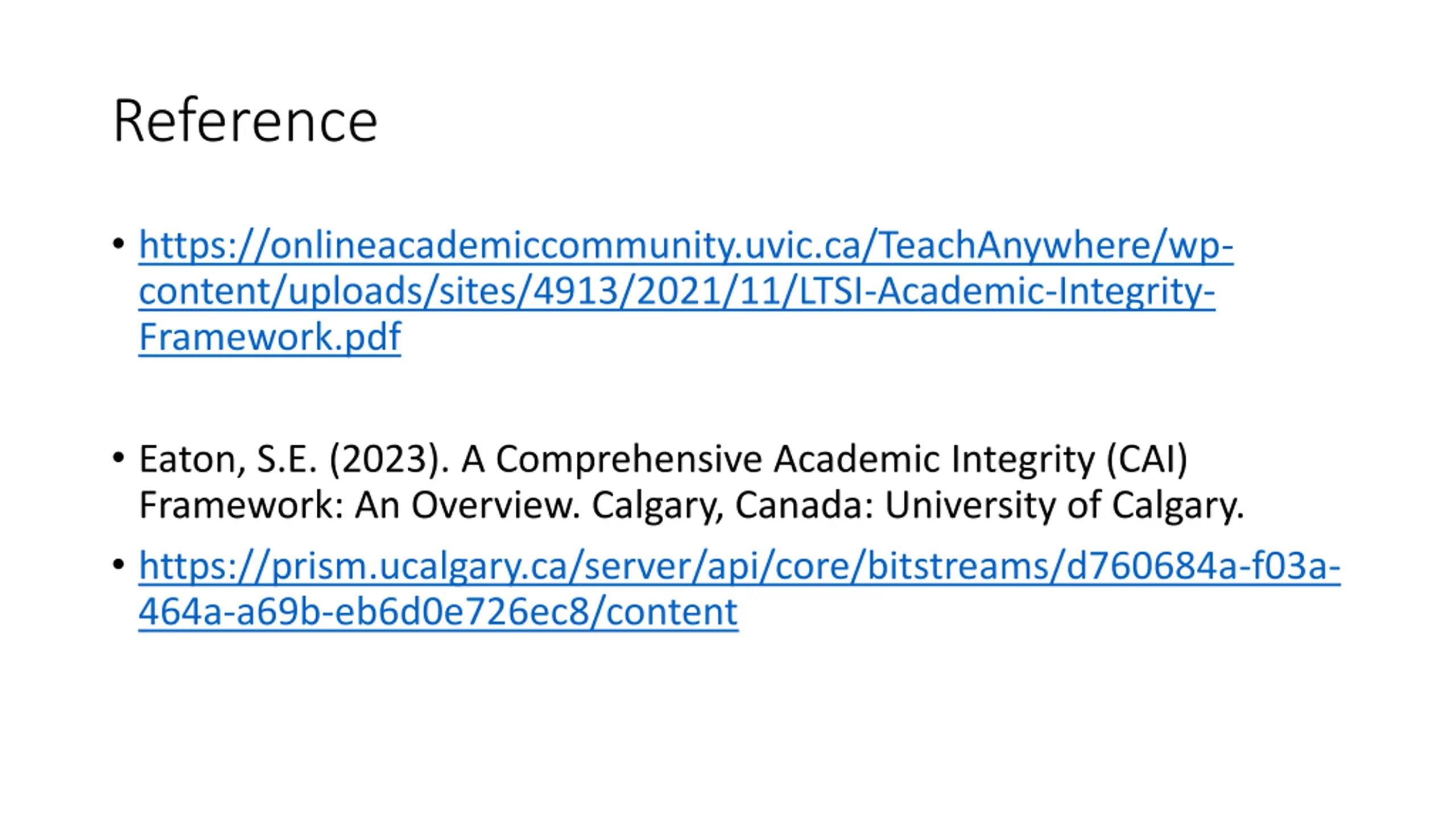Click the word "Comprehensive" in the citation

coord(628,459)
